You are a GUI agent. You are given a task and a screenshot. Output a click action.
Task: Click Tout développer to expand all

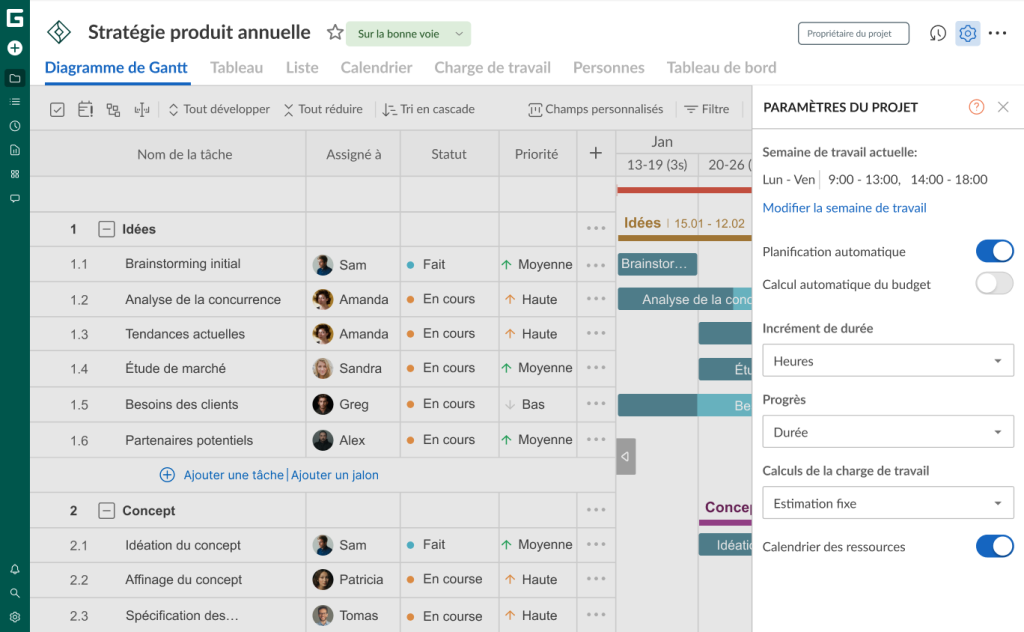tap(219, 109)
